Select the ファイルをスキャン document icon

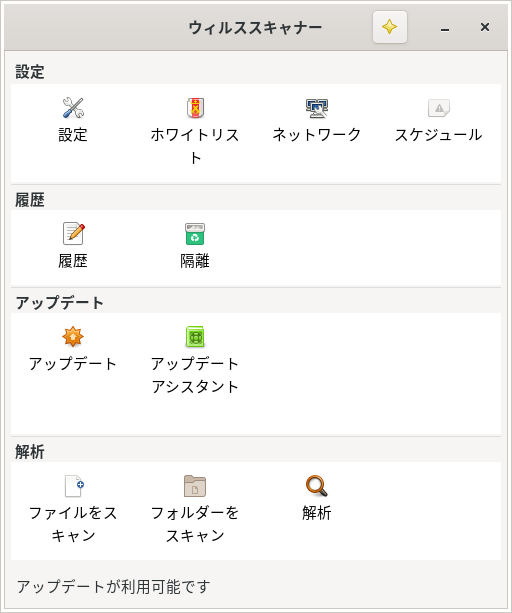click(x=74, y=486)
